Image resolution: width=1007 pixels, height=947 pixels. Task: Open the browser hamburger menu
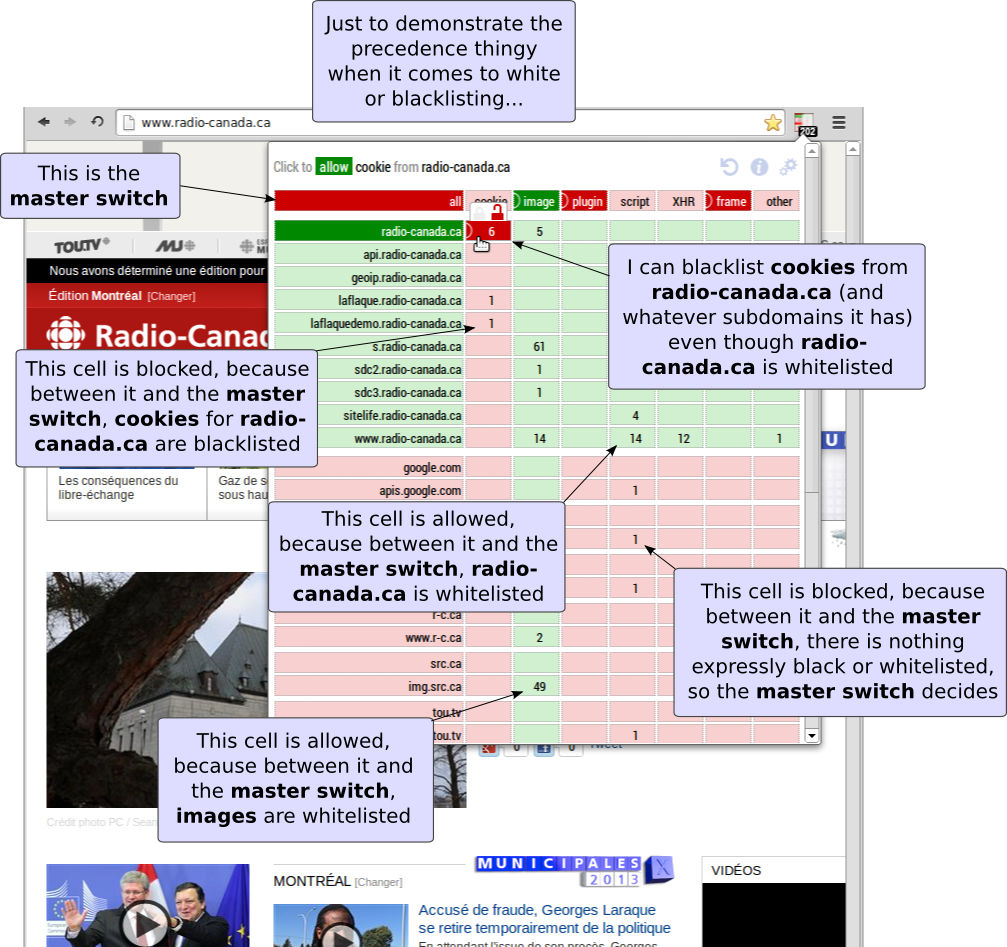click(x=838, y=122)
